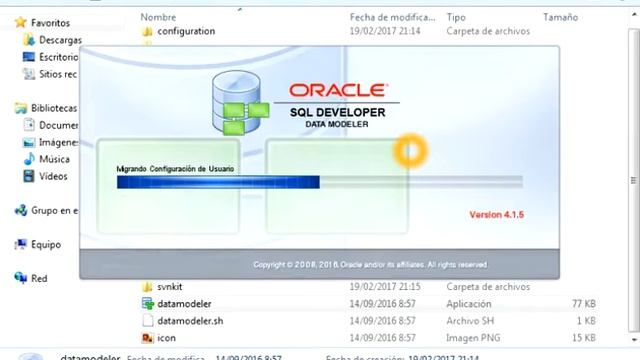This screenshot has height=360, width=640.
Task: Select Descargas in the navigation pane
Action: 60,40
